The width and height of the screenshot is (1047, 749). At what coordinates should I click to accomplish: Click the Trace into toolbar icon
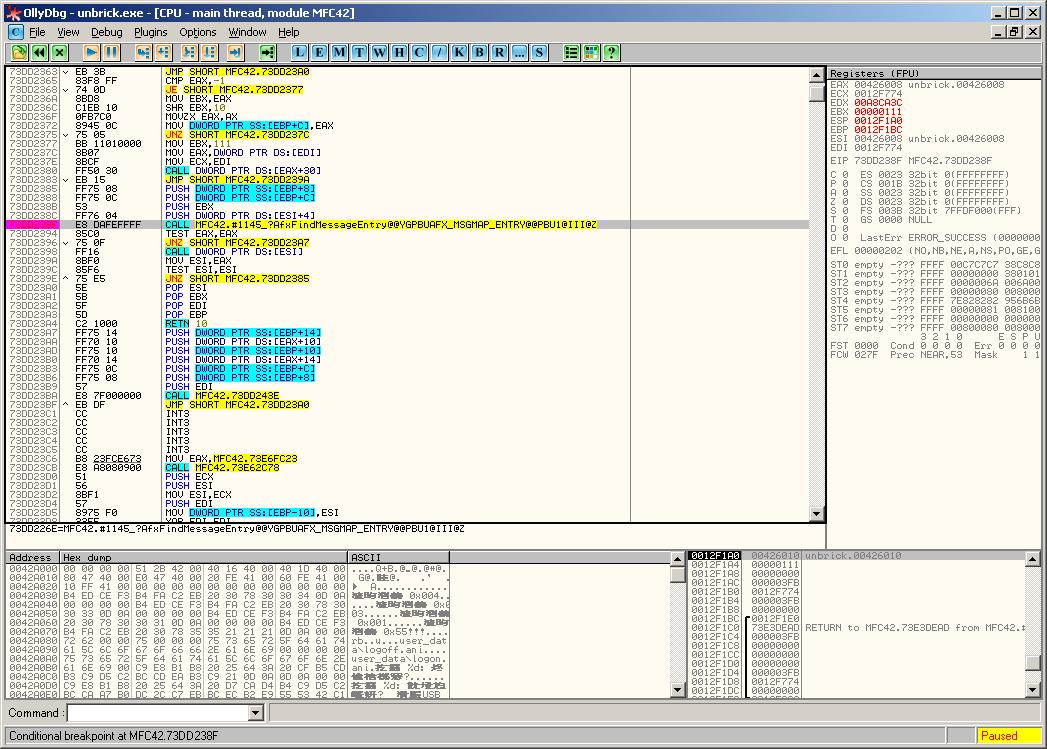[x=190, y=52]
